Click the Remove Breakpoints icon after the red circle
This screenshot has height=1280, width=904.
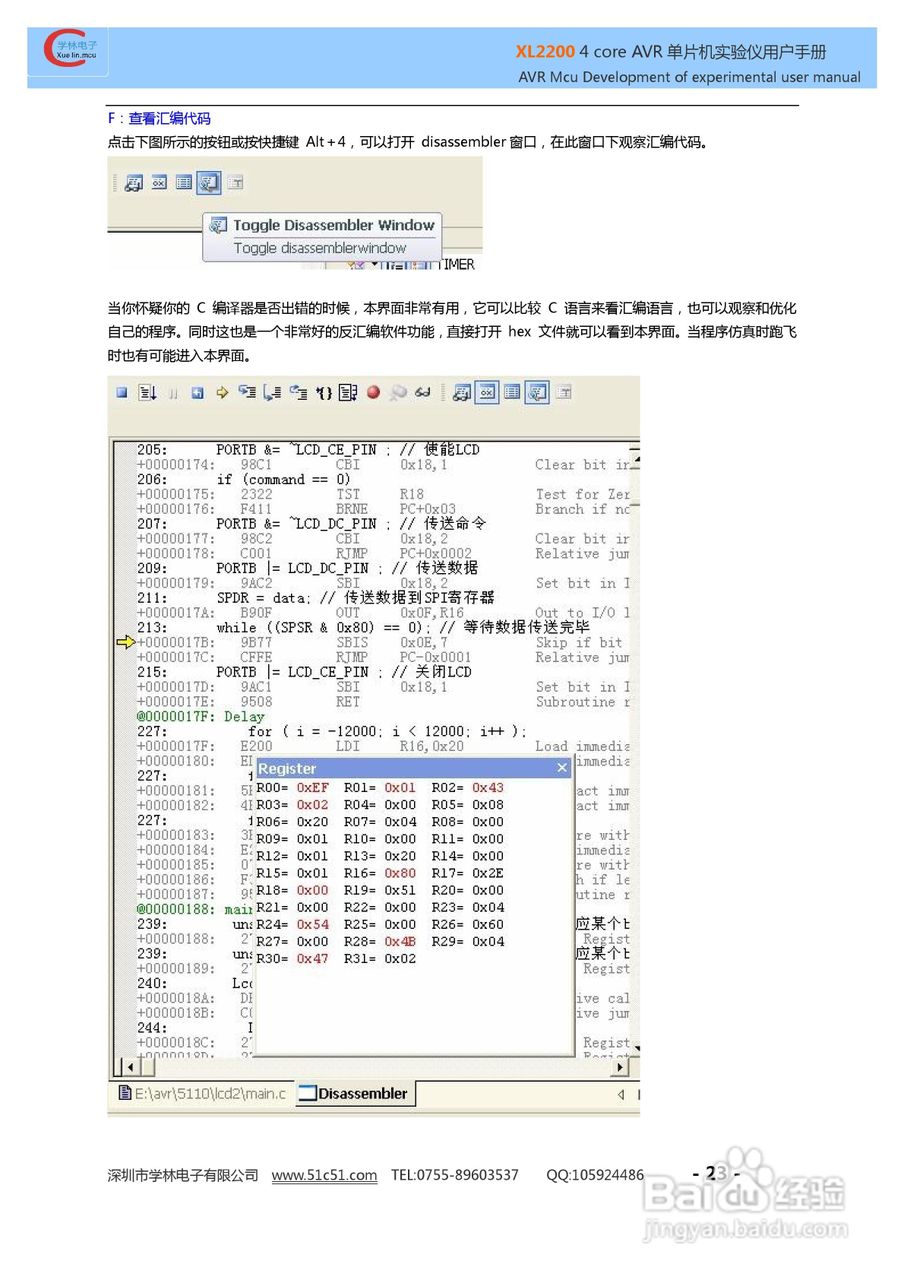(x=398, y=393)
